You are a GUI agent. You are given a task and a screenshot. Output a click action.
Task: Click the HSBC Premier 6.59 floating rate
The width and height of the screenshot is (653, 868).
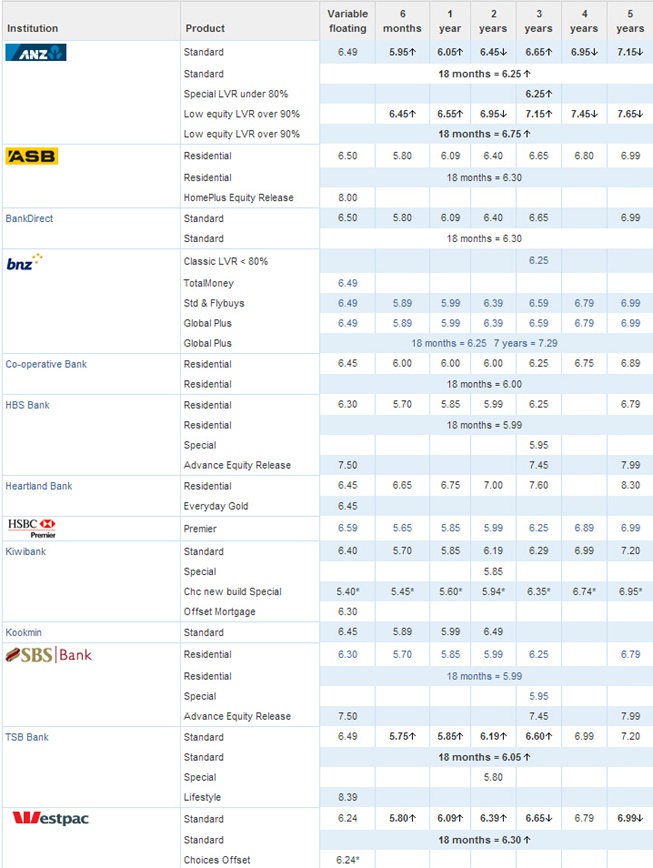click(347, 527)
